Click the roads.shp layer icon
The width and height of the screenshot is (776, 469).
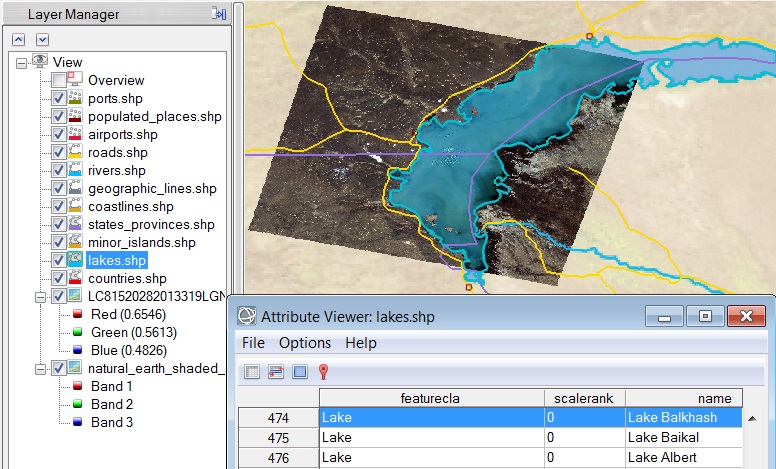[76, 153]
